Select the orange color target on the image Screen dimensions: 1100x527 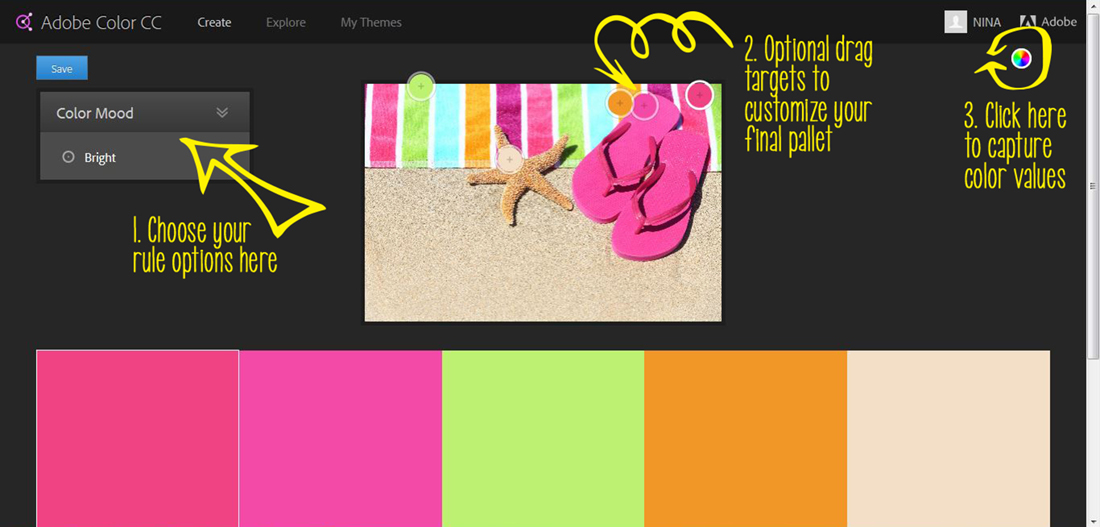619,103
